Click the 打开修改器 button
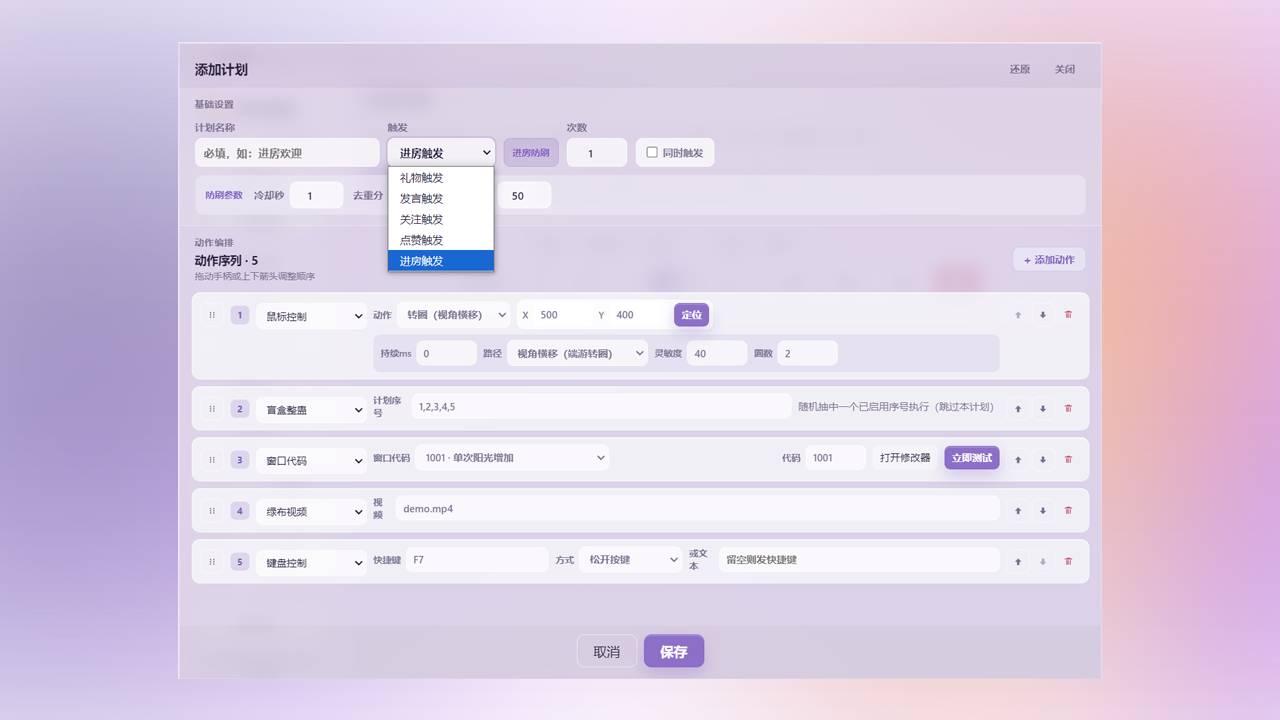Screen dimensions: 1280x720 click(x=905, y=457)
